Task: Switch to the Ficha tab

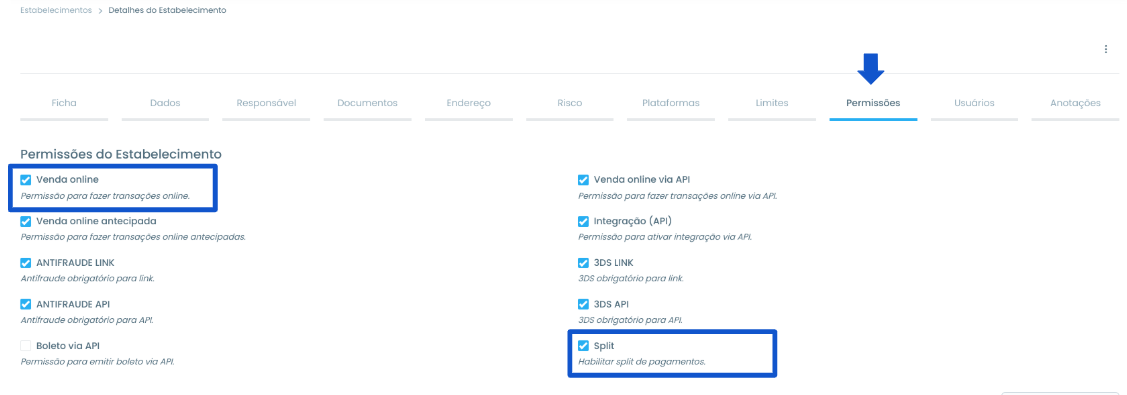Action: 64,103
